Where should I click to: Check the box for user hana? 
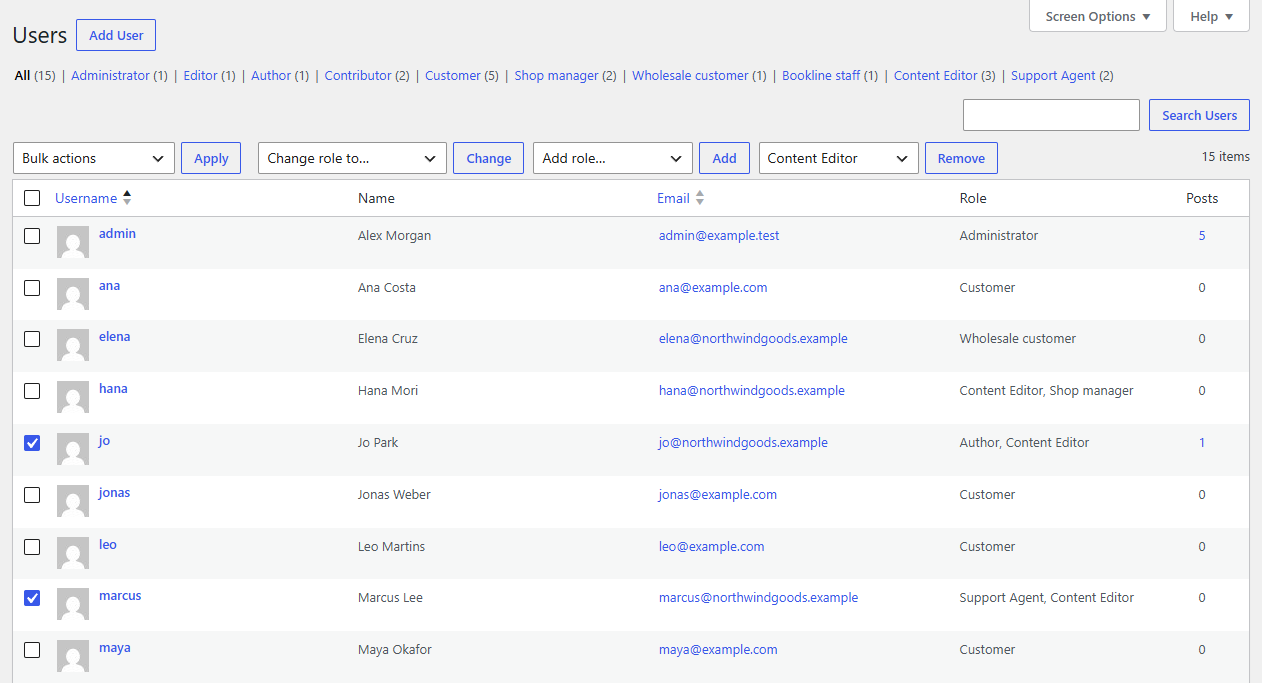[x=32, y=391]
